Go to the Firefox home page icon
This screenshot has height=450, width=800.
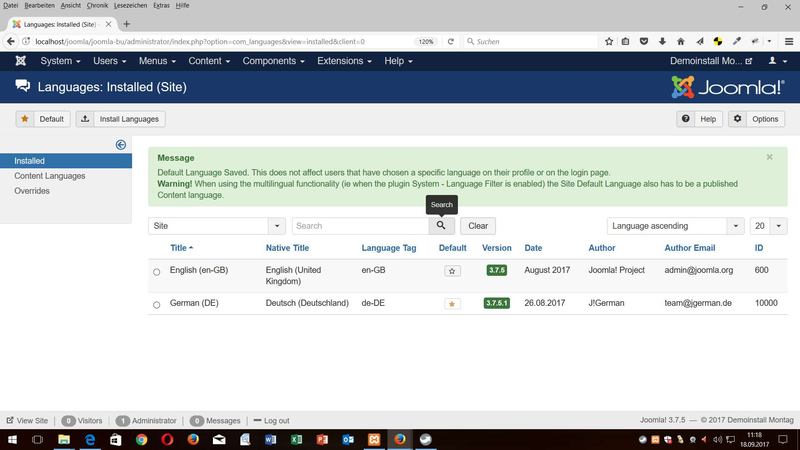pyautogui.click(x=681, y=41)
